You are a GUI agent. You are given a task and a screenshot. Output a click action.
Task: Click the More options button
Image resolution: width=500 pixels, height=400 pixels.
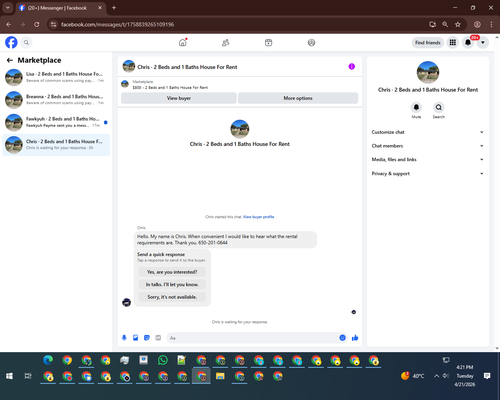coord(298,98)
